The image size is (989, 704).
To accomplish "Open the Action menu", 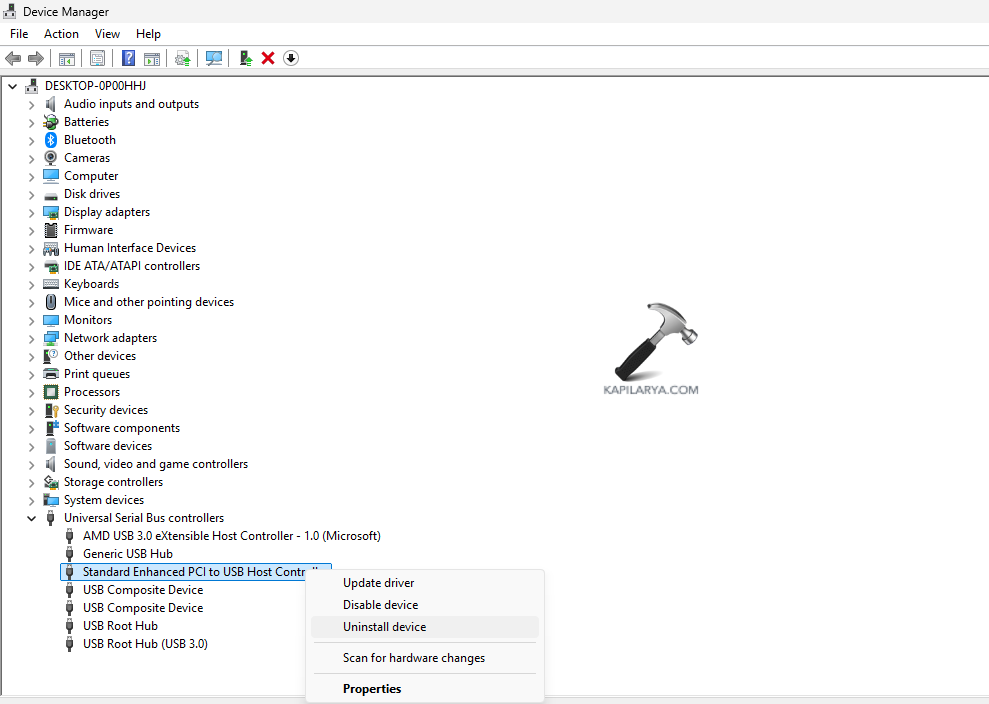I will pos(61,34).
